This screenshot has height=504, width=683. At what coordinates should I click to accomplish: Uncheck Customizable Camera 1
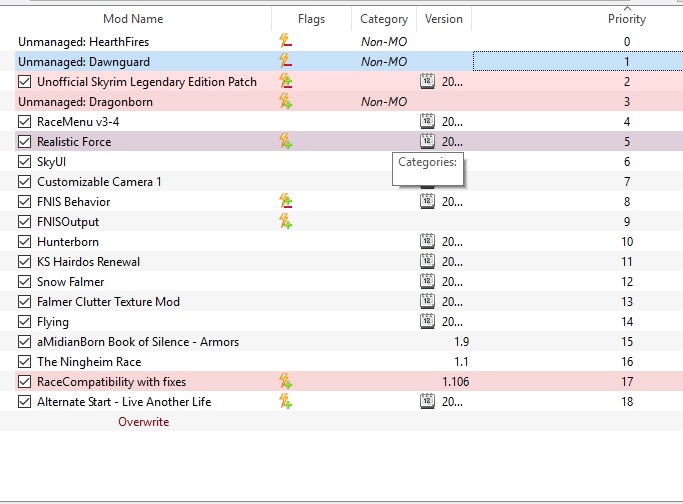(x=24, y=182)
